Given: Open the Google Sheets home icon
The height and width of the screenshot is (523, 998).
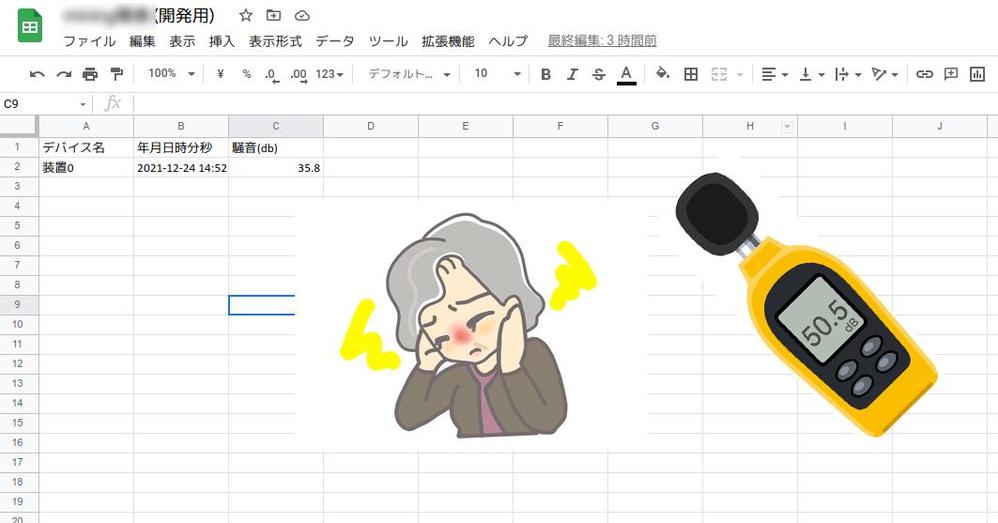Looking at the screenshot, I should pyautogui.click(x=29, y=26).
